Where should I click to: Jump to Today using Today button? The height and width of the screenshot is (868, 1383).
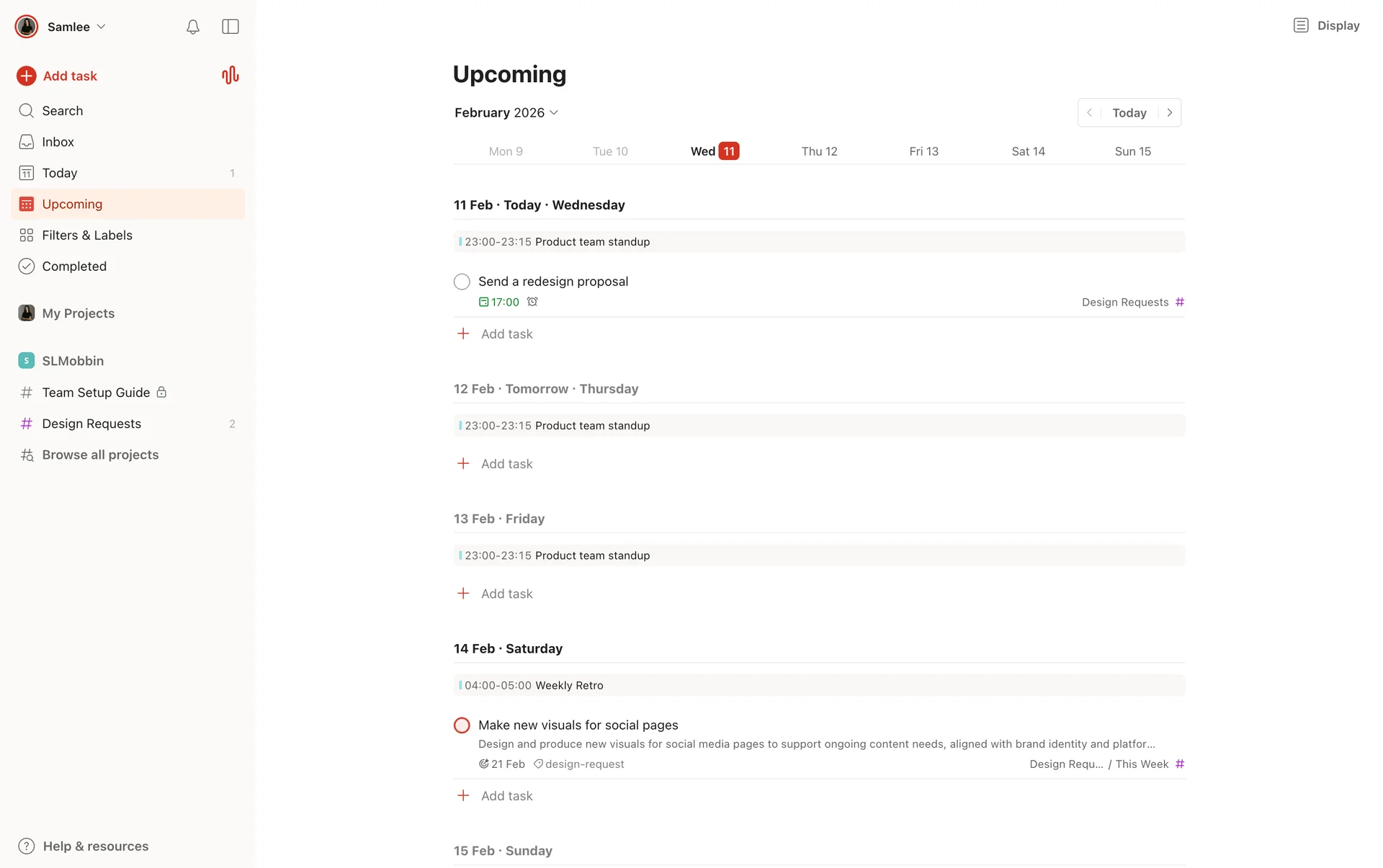pos(1129,112)
